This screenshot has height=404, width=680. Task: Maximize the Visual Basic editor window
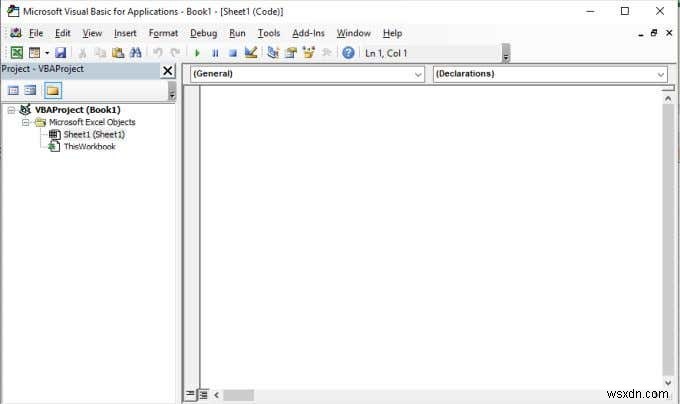coord(625,11)
